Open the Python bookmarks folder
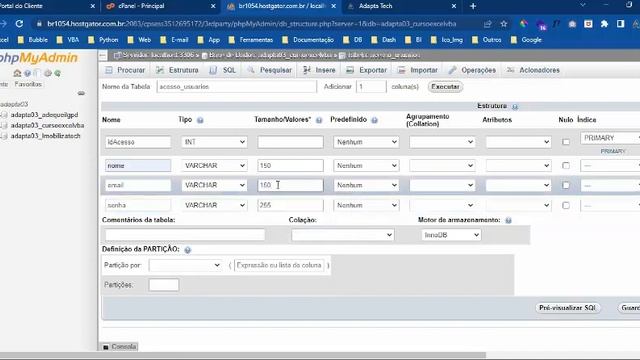This screenshot has height=360, width=640. [103, 40]
